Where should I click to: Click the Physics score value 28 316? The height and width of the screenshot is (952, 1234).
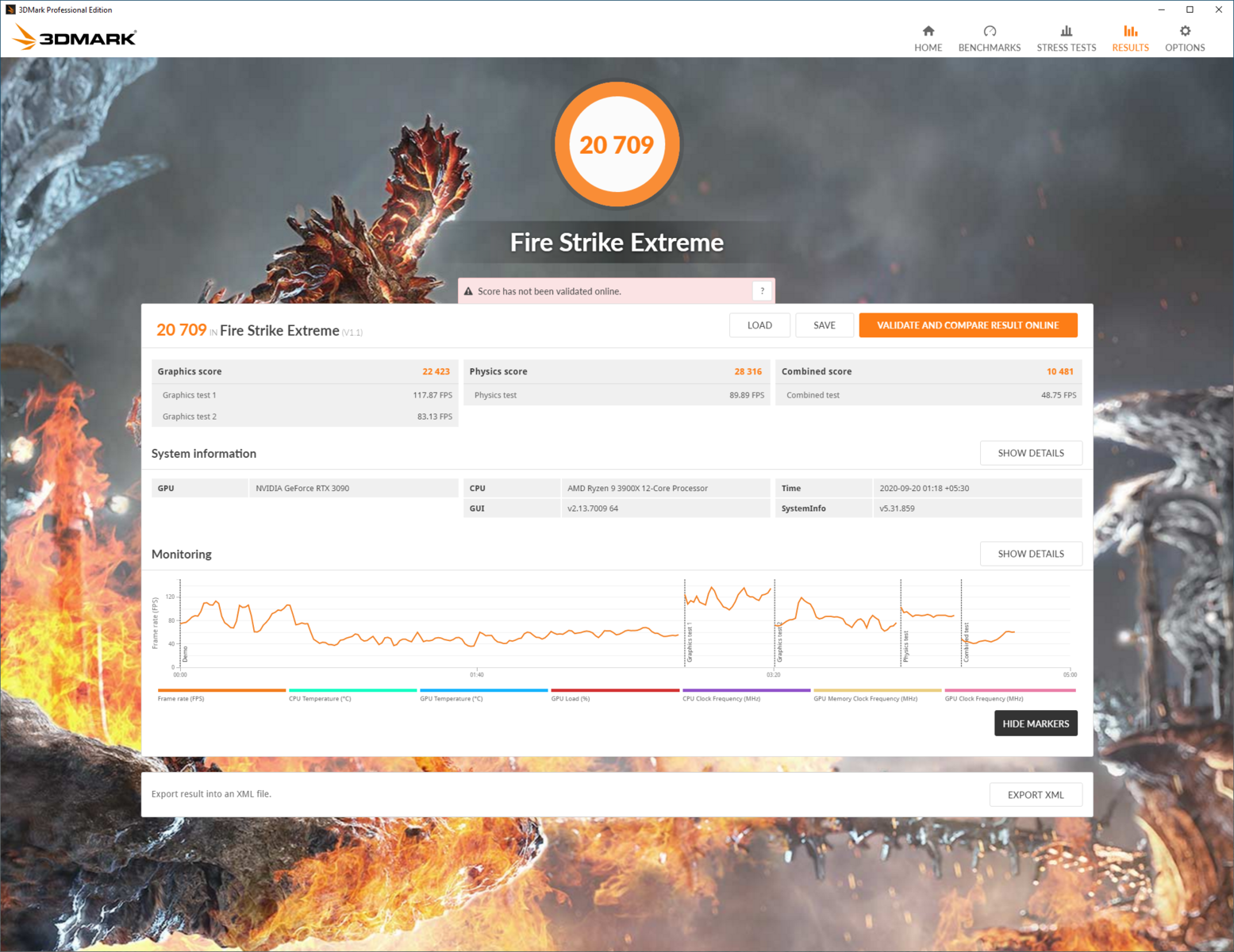pos(748,371)
